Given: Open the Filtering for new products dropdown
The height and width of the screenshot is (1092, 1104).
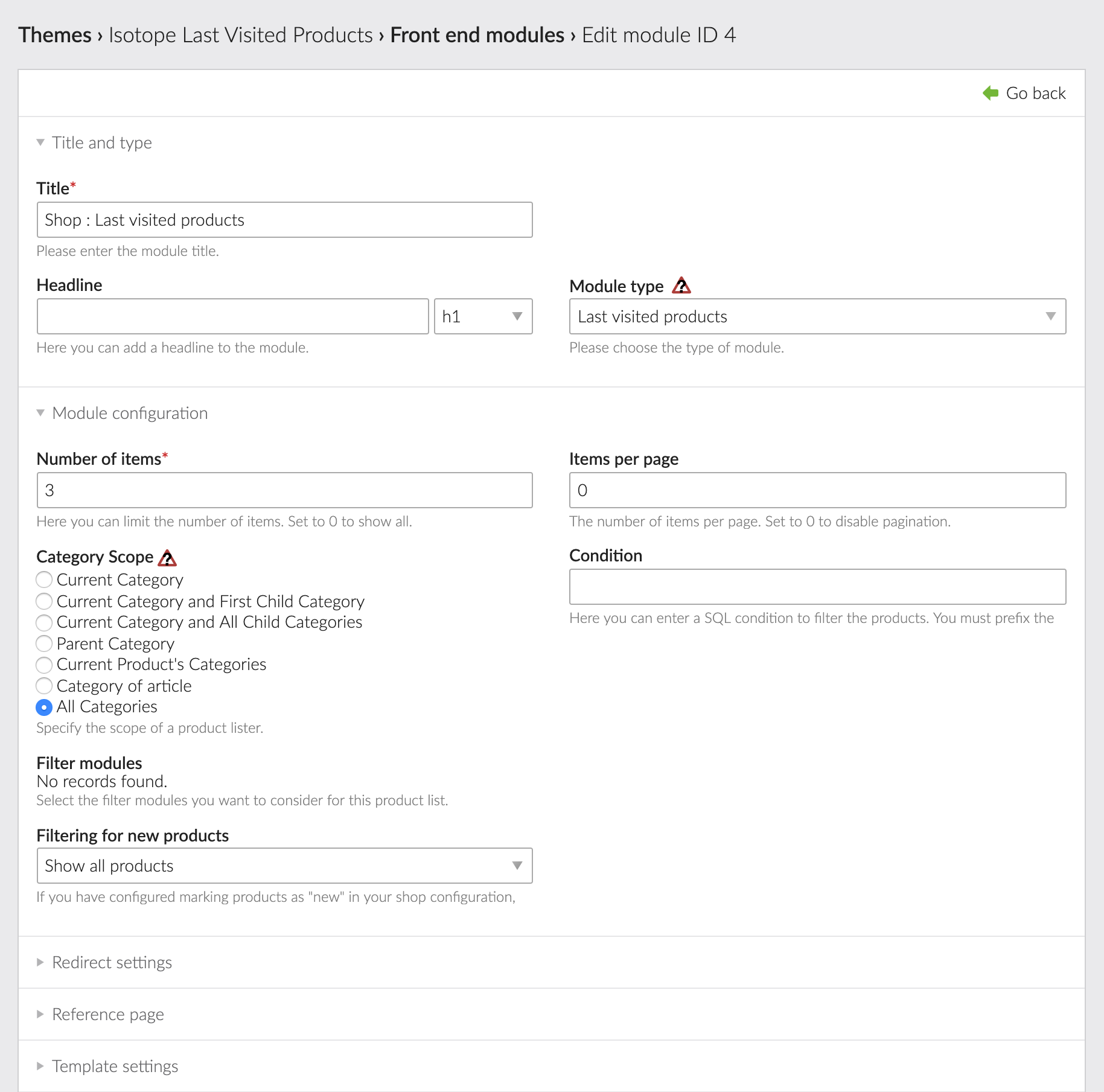Looking at the screenshot, I should click(284, 866).
